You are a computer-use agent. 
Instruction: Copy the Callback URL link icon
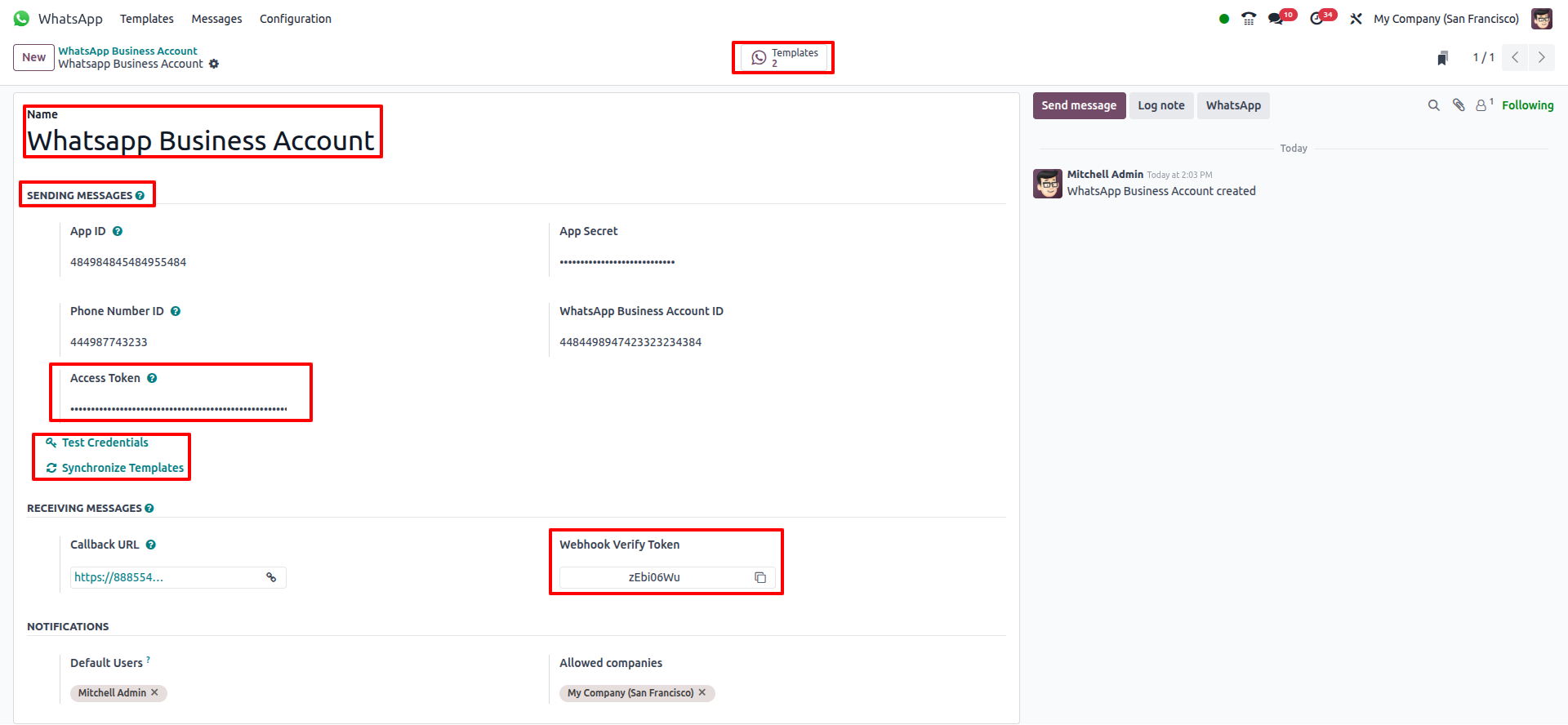[x=271, y=577]
